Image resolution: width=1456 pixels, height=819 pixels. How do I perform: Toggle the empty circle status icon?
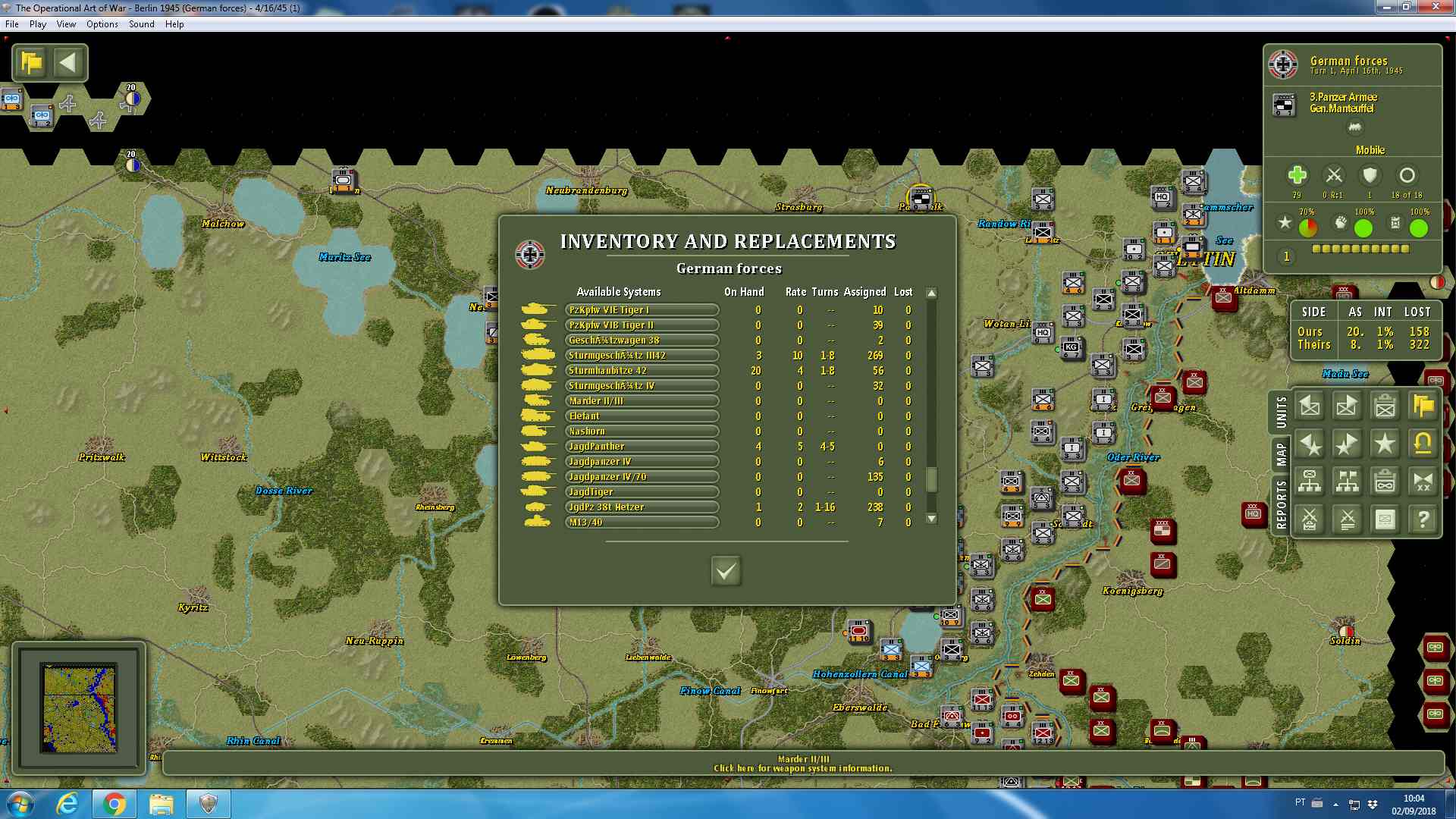(x=1407, y=175)
